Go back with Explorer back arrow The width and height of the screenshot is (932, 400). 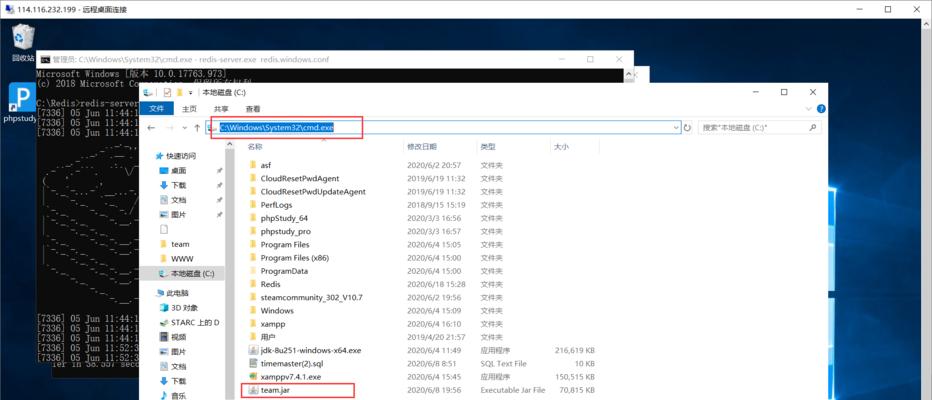coord(151,128)
